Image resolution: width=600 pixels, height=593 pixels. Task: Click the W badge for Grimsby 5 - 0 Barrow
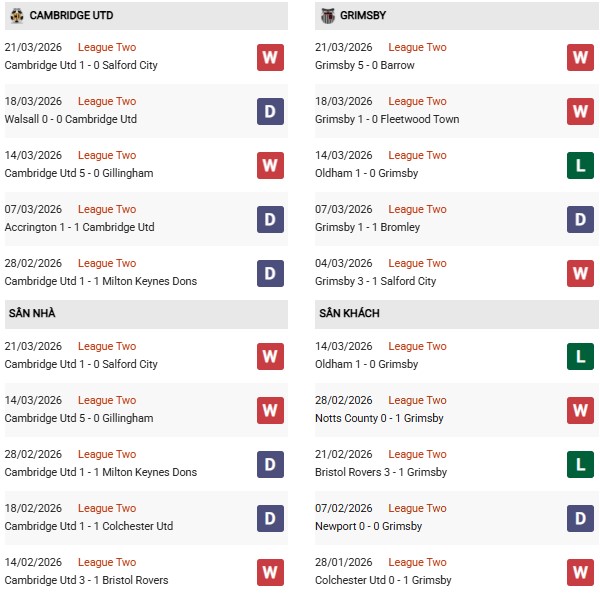(x=581, y=57)
